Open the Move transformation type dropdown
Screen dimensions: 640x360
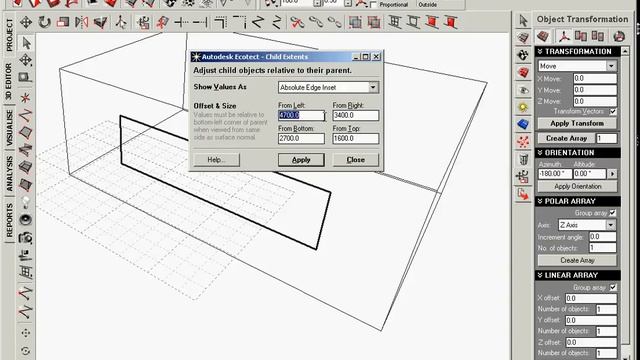tap(611, 66)
